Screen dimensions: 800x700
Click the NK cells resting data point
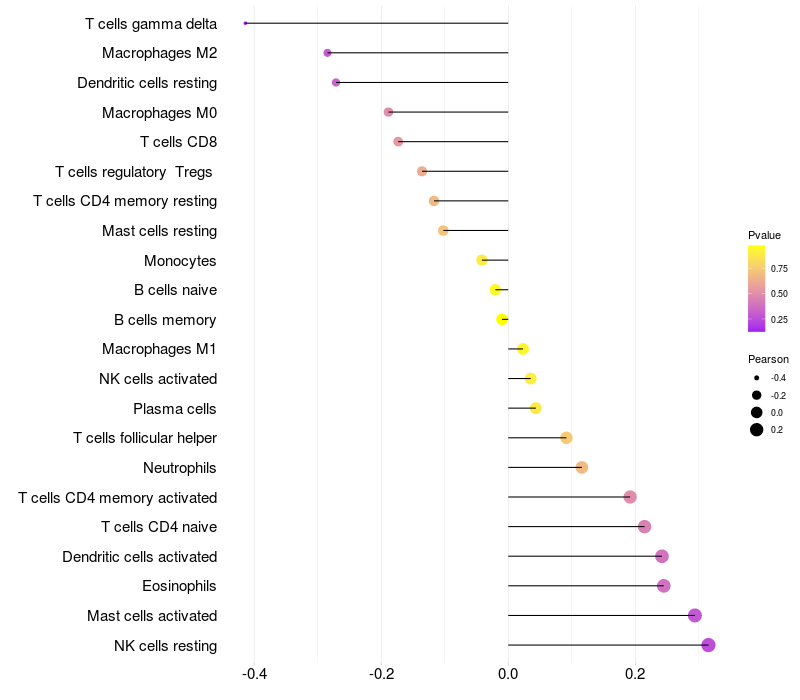tap(708, 645)
